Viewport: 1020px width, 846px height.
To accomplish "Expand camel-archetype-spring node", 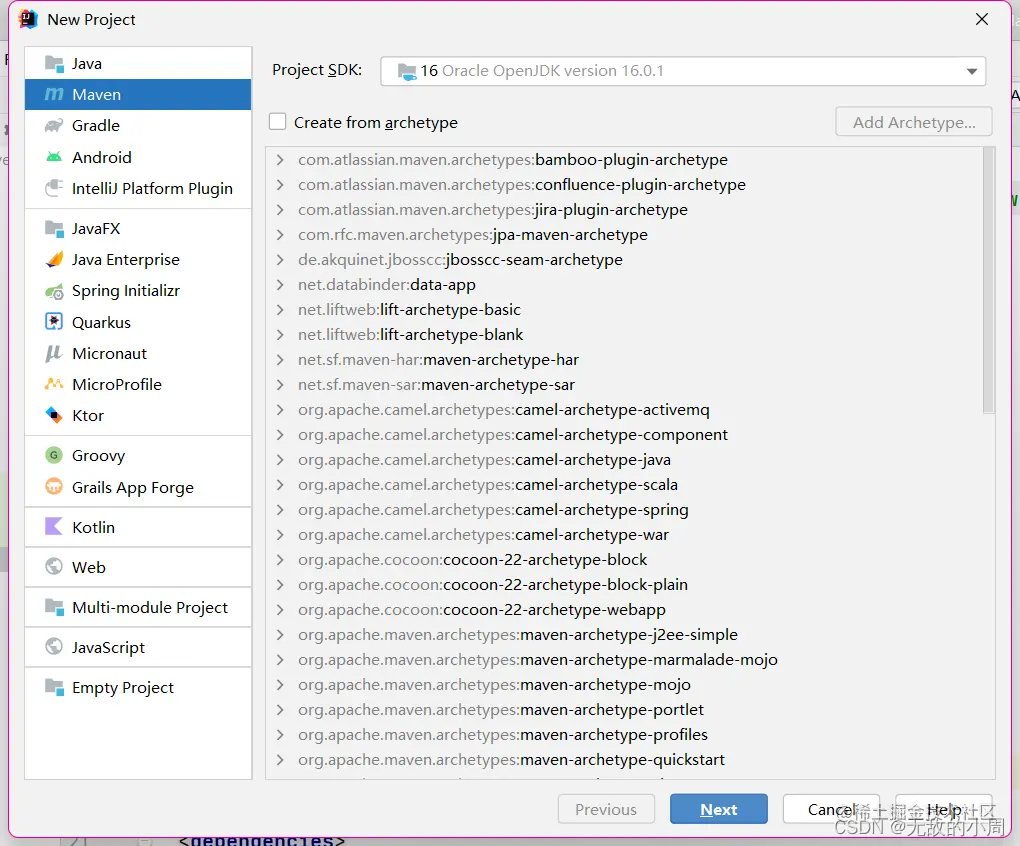I will click(x=280, y=509).
